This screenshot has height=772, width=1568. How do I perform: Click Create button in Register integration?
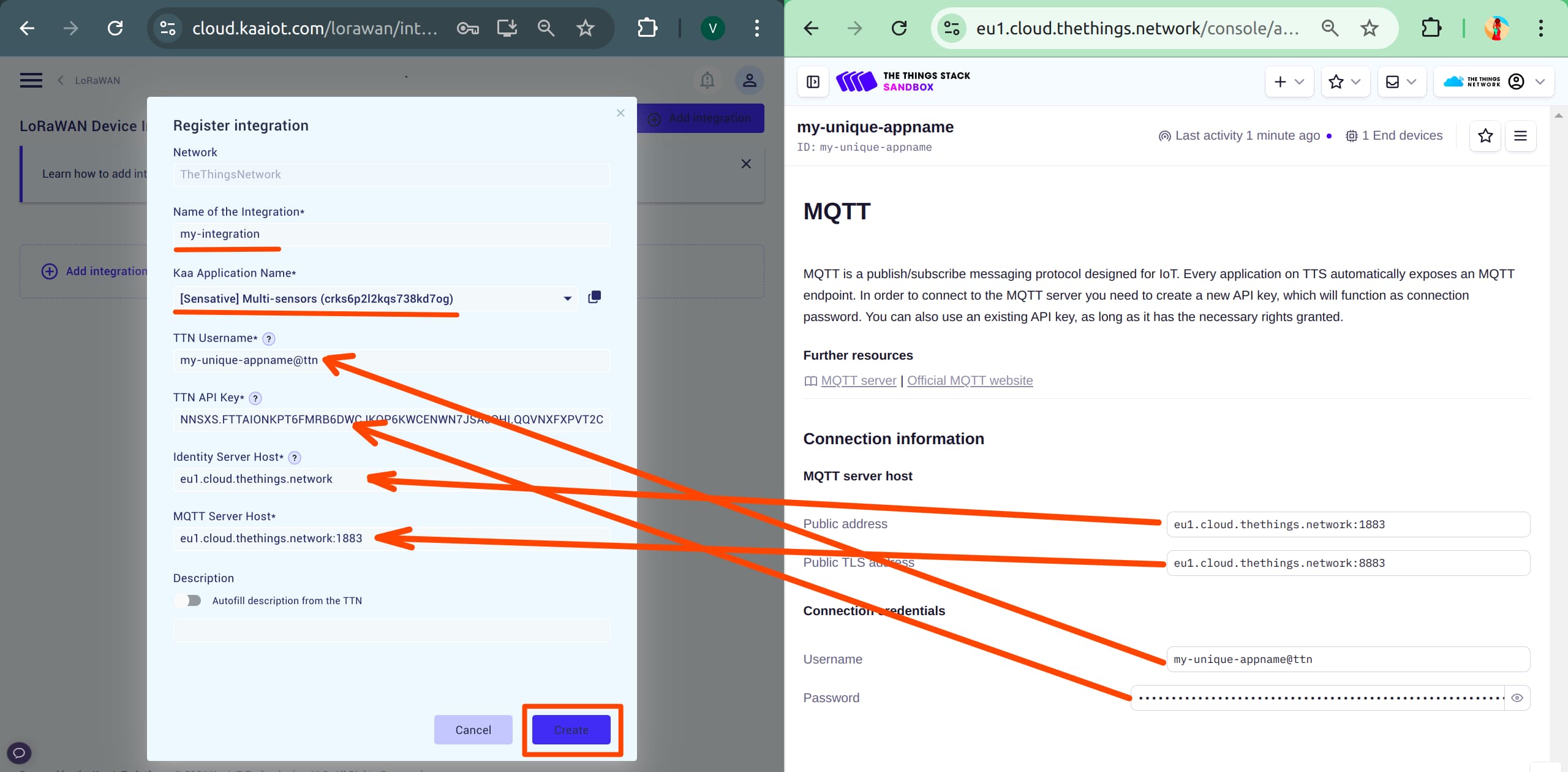571,730
